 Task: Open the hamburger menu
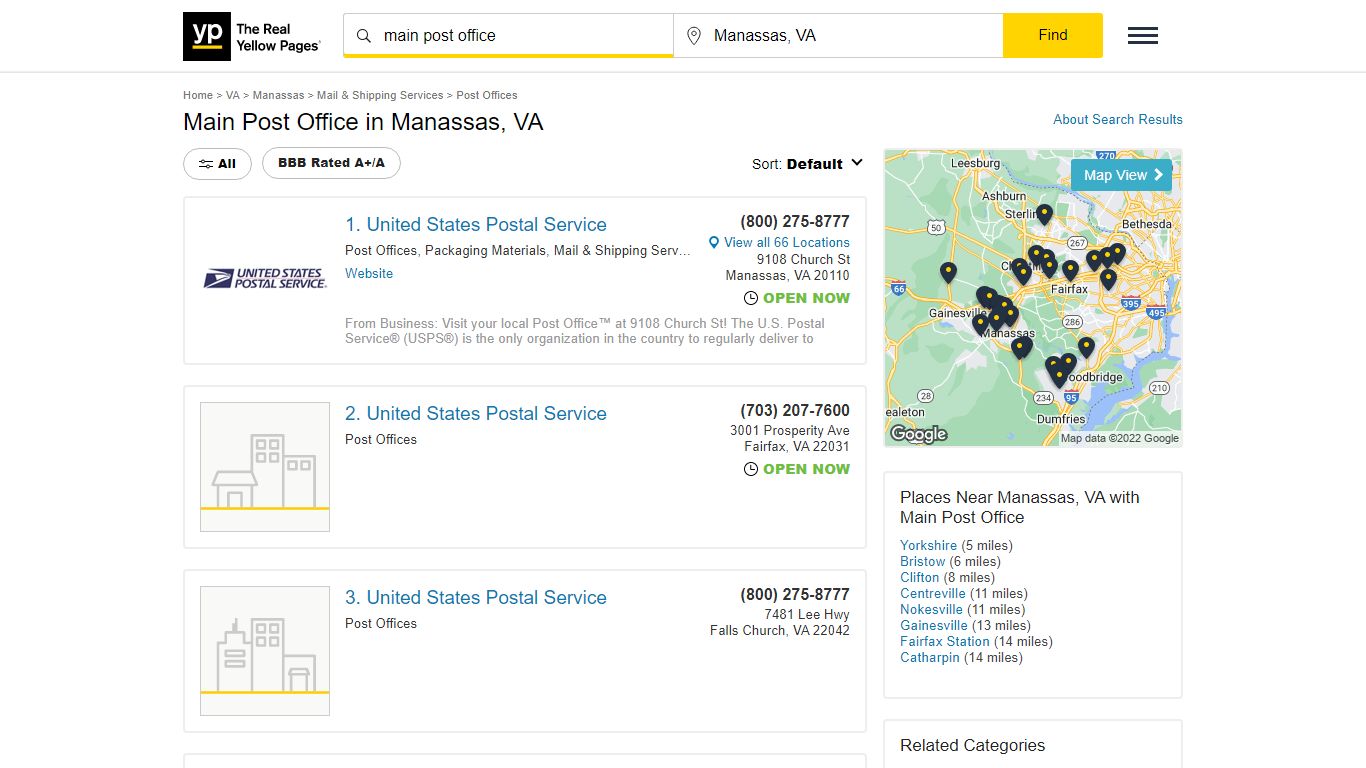tap(1143, 36)
